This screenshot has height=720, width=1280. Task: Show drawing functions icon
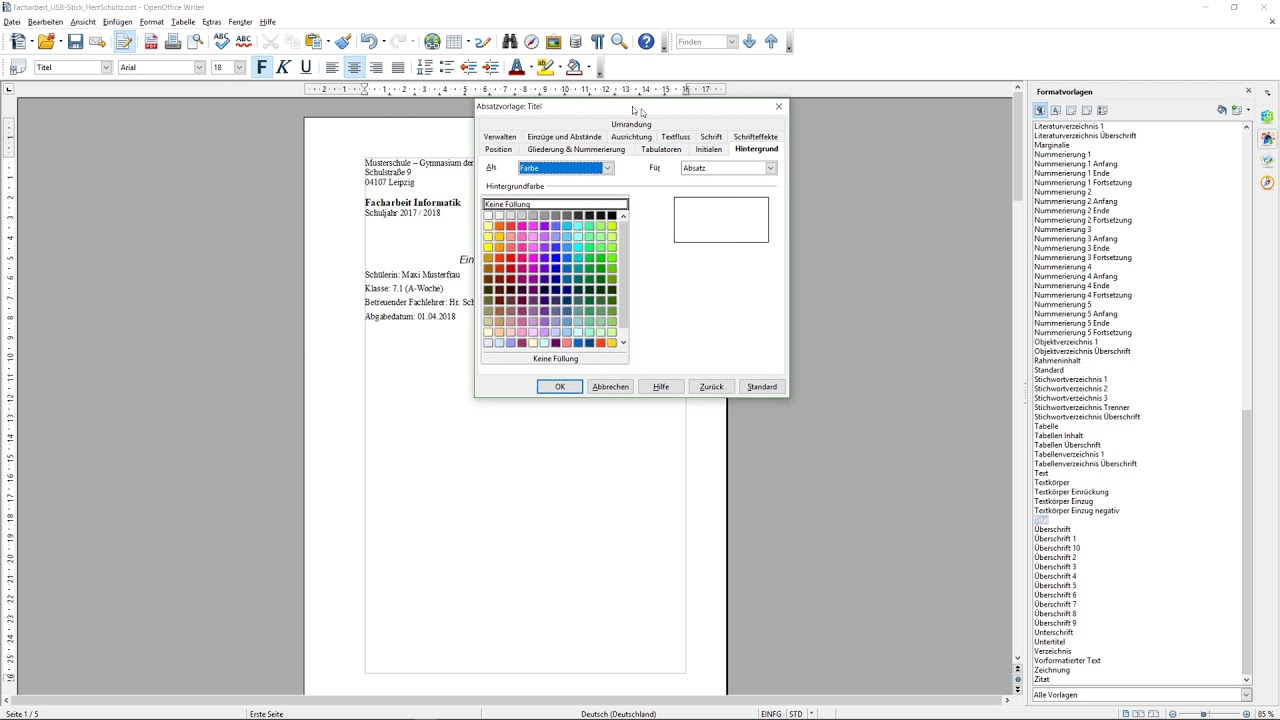tap(483, 42)
